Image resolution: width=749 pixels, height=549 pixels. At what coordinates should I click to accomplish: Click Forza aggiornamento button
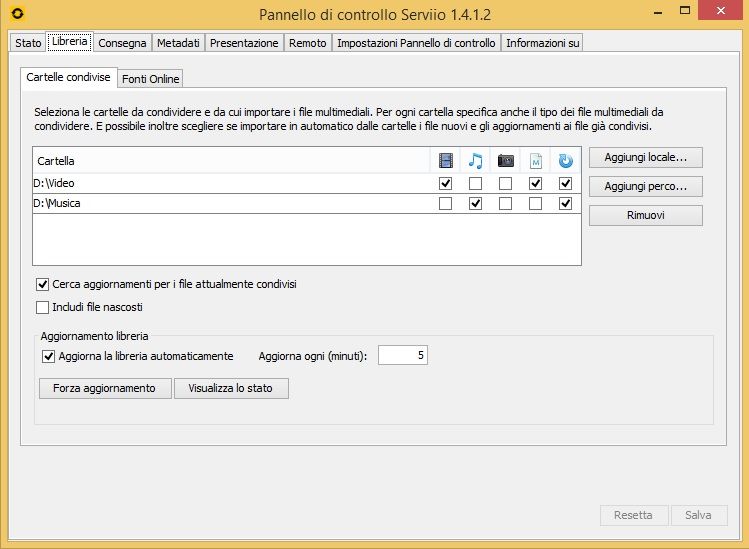[105, 388]
